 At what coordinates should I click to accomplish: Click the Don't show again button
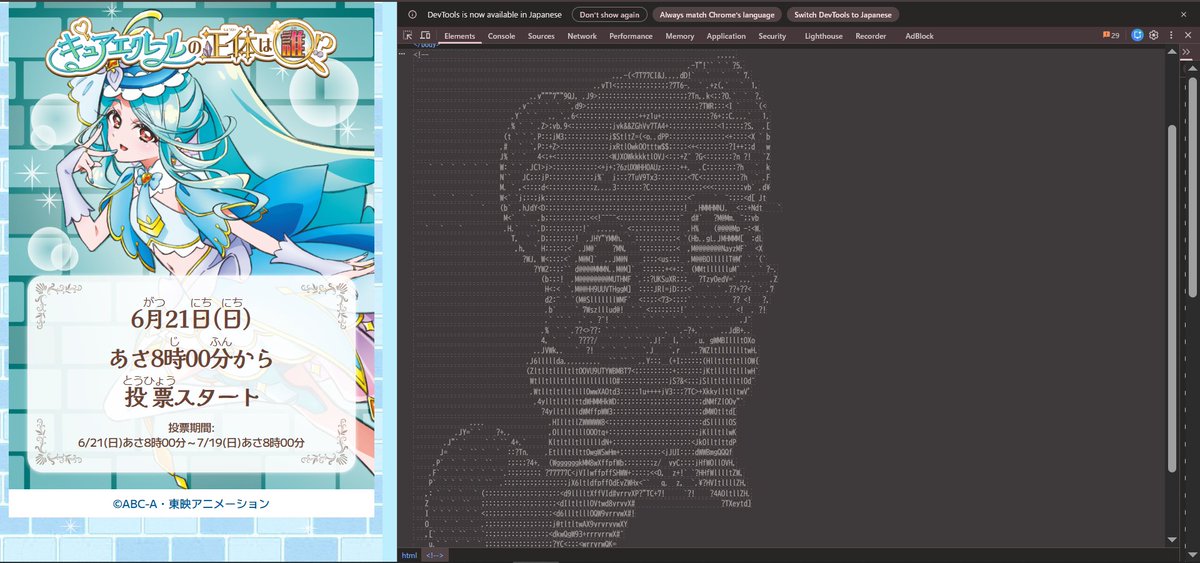pos(610,14)
